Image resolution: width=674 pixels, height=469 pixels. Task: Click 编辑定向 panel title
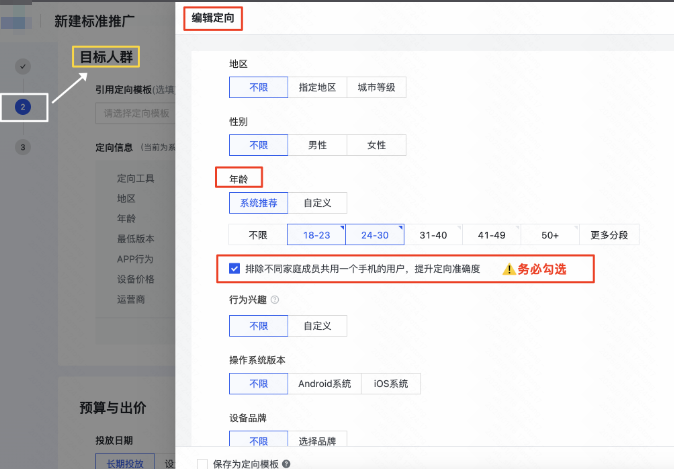[x=213, y=18]
